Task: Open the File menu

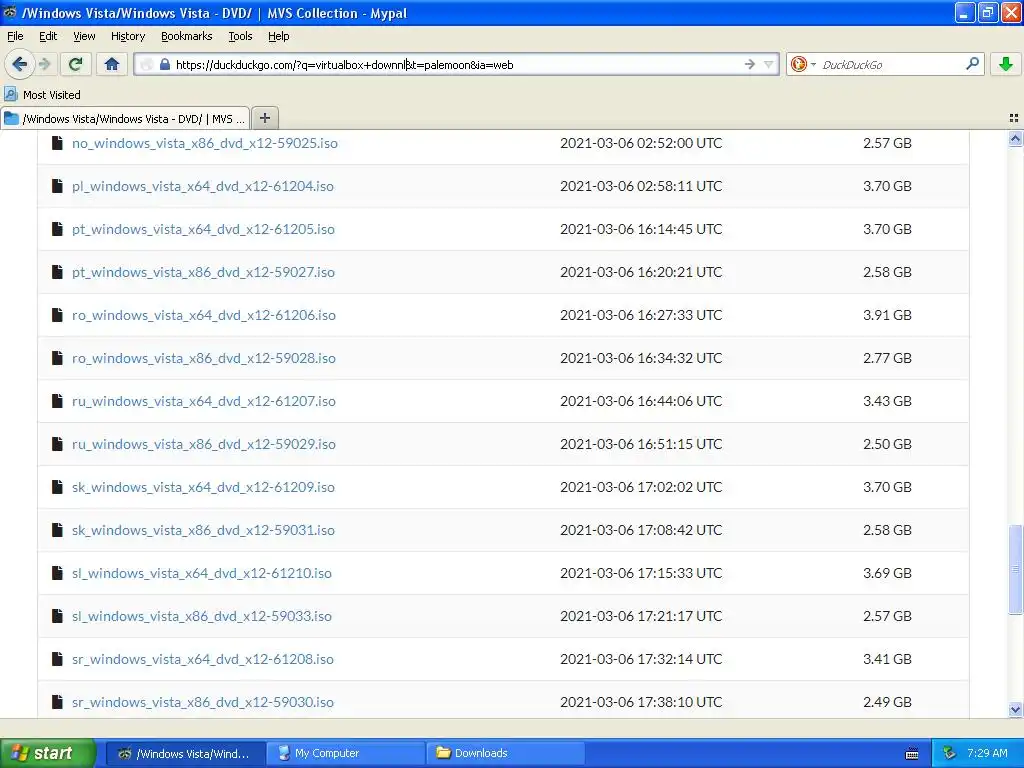Action: [15, 36]
